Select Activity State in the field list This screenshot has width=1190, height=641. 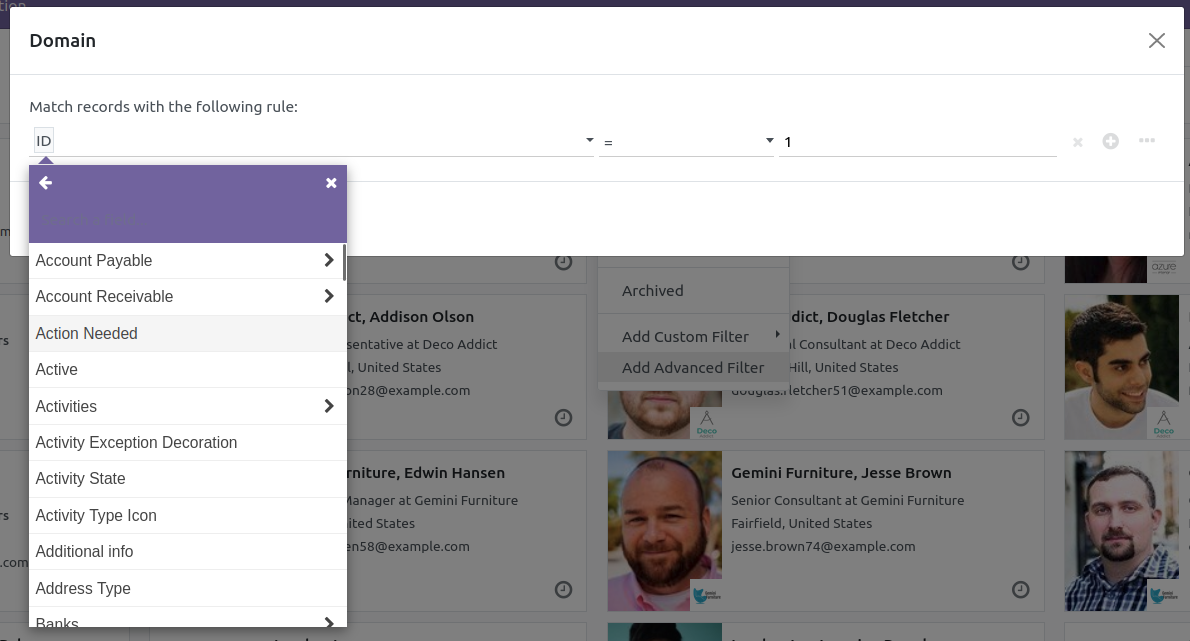pos(81,478)
